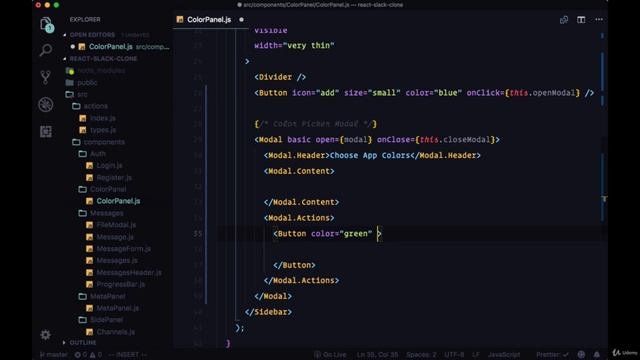Split the editor with the split icon
Viewport: 640px width, 360px height.
pyautogui.click(x=581, y=20)
